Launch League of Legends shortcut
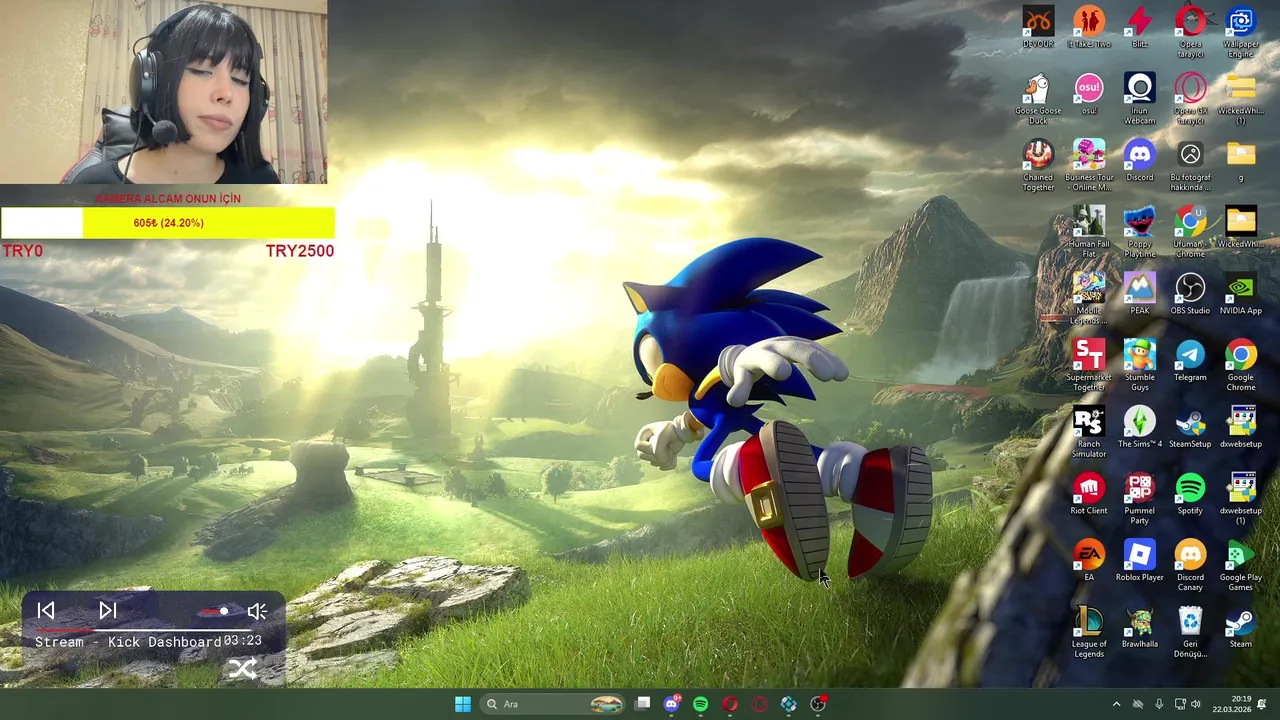 click(x=1089, y=632)
